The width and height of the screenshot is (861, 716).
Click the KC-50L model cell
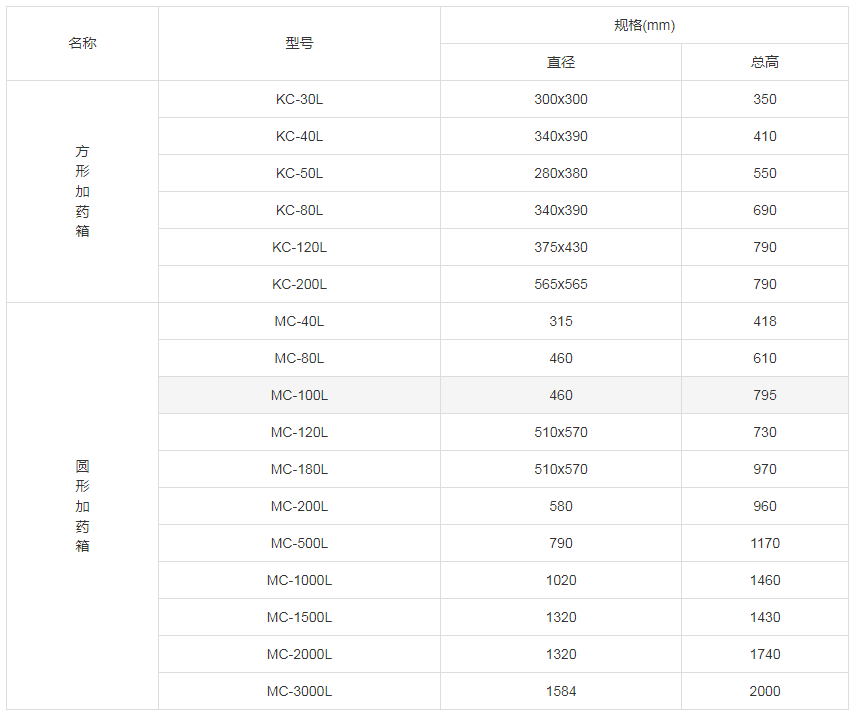point(299,173)
